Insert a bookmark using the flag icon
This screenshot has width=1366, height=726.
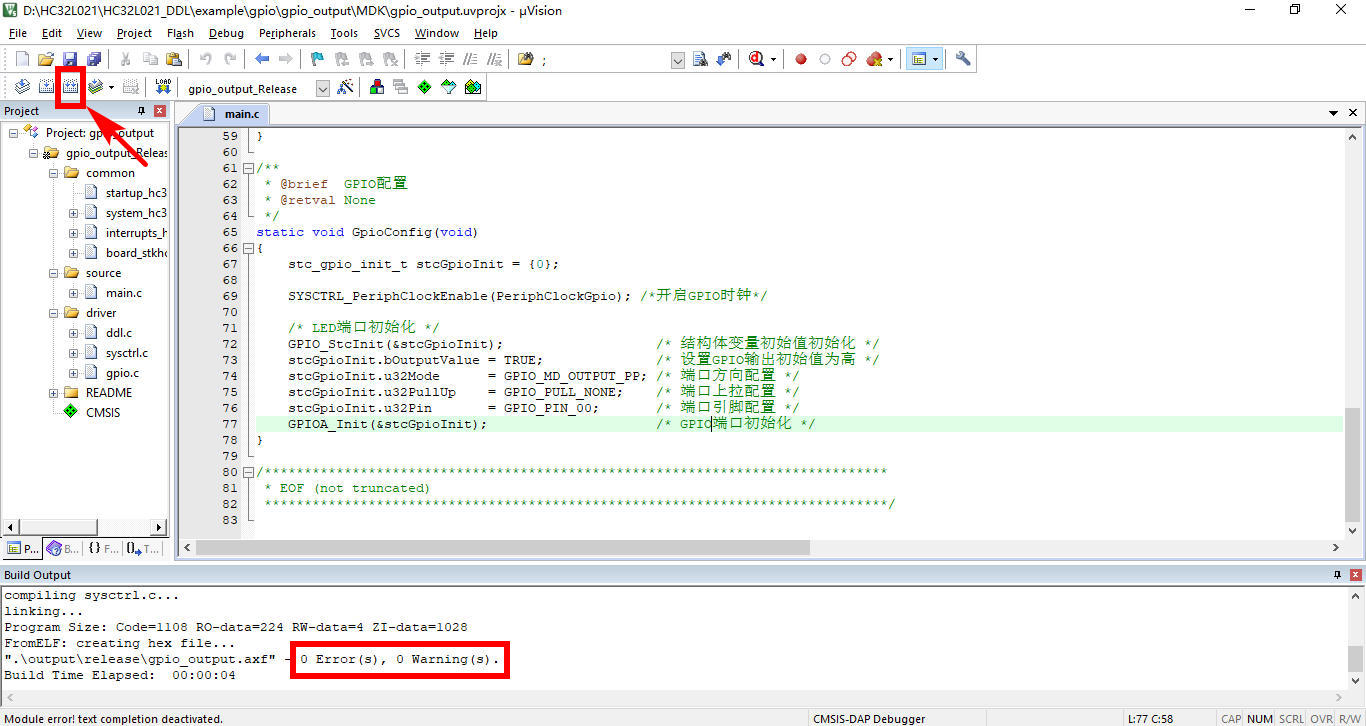coord(317,59)
